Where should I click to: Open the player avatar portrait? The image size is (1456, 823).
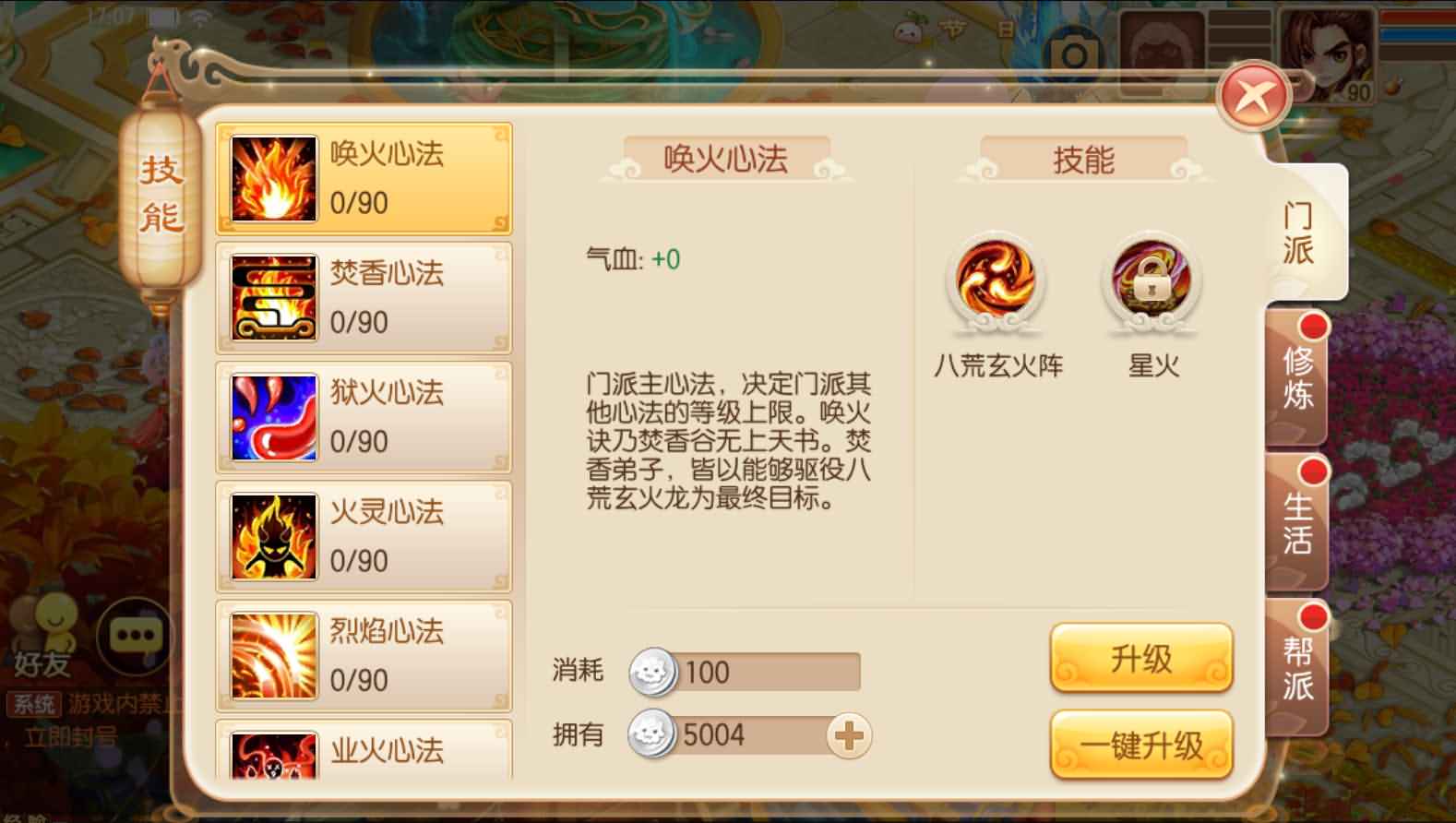[x=1327, y=55]
